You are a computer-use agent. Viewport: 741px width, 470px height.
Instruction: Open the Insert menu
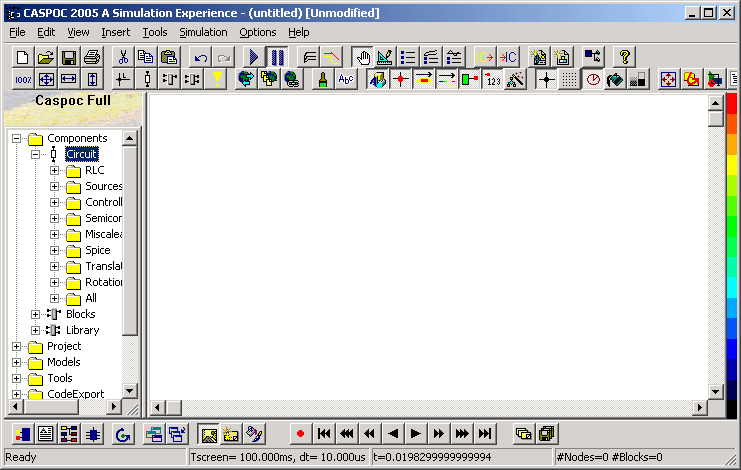pos(115,32)
